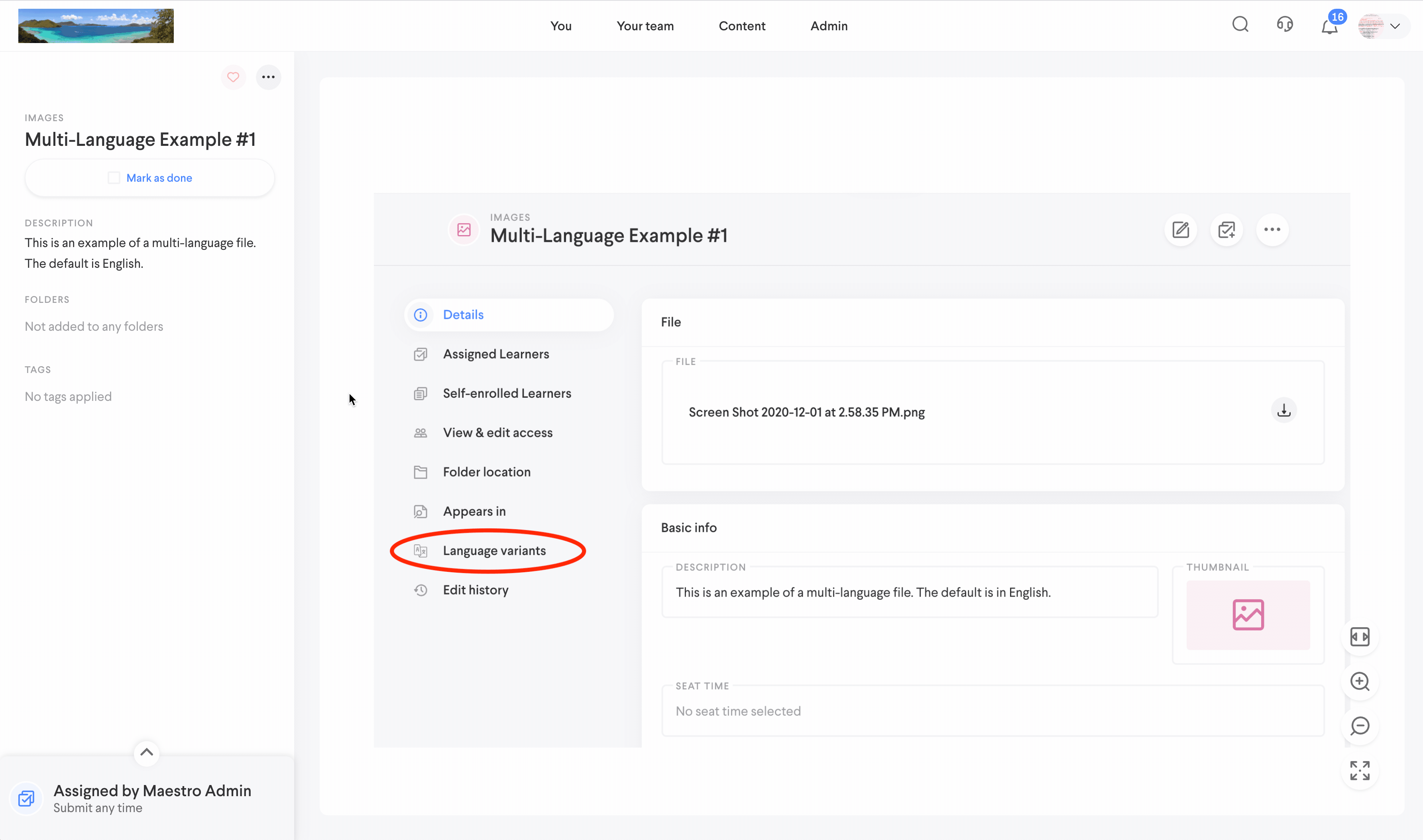The width and height of the screenshot is (1423, 840).
Task: Click the heart favorite icon
Action: [x=233, y=77]
